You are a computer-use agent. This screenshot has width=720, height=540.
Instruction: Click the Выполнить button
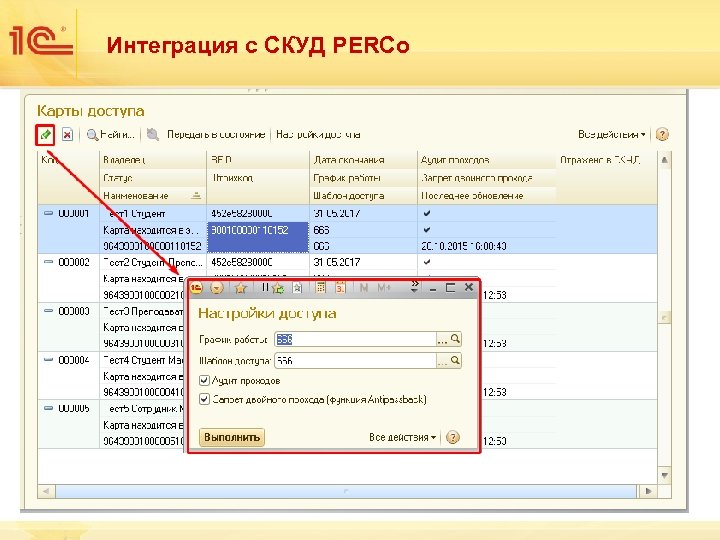coord(232,437)
